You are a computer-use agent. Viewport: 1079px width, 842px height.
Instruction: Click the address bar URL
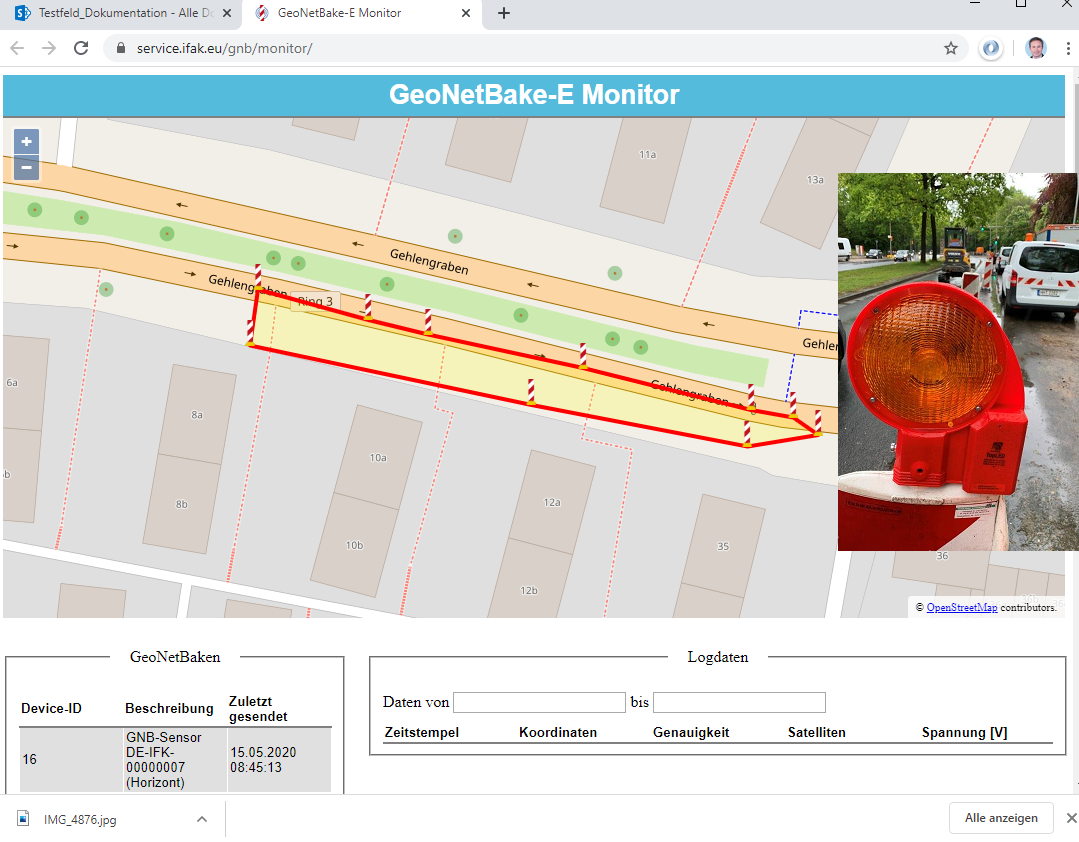(224, 48)
